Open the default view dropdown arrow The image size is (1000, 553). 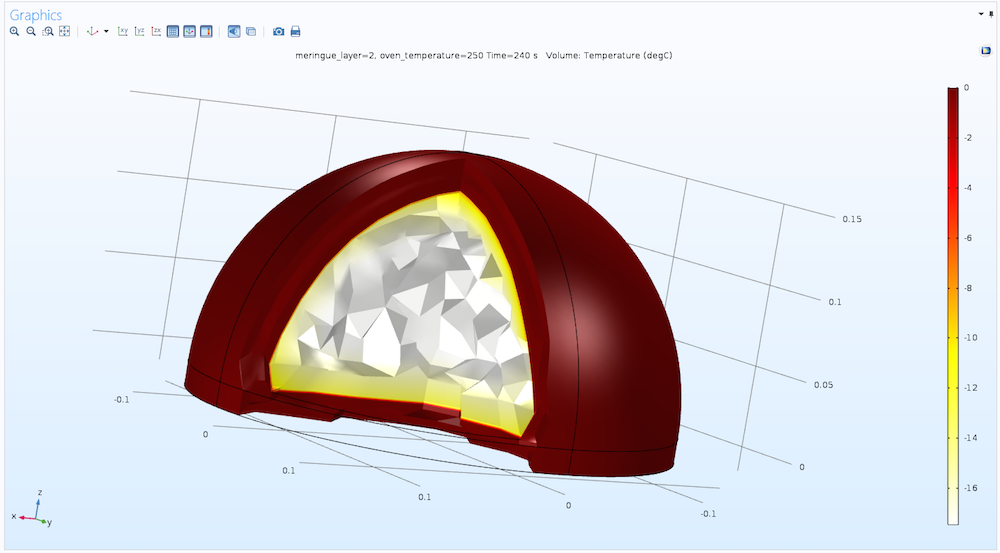tap(106, 31)
